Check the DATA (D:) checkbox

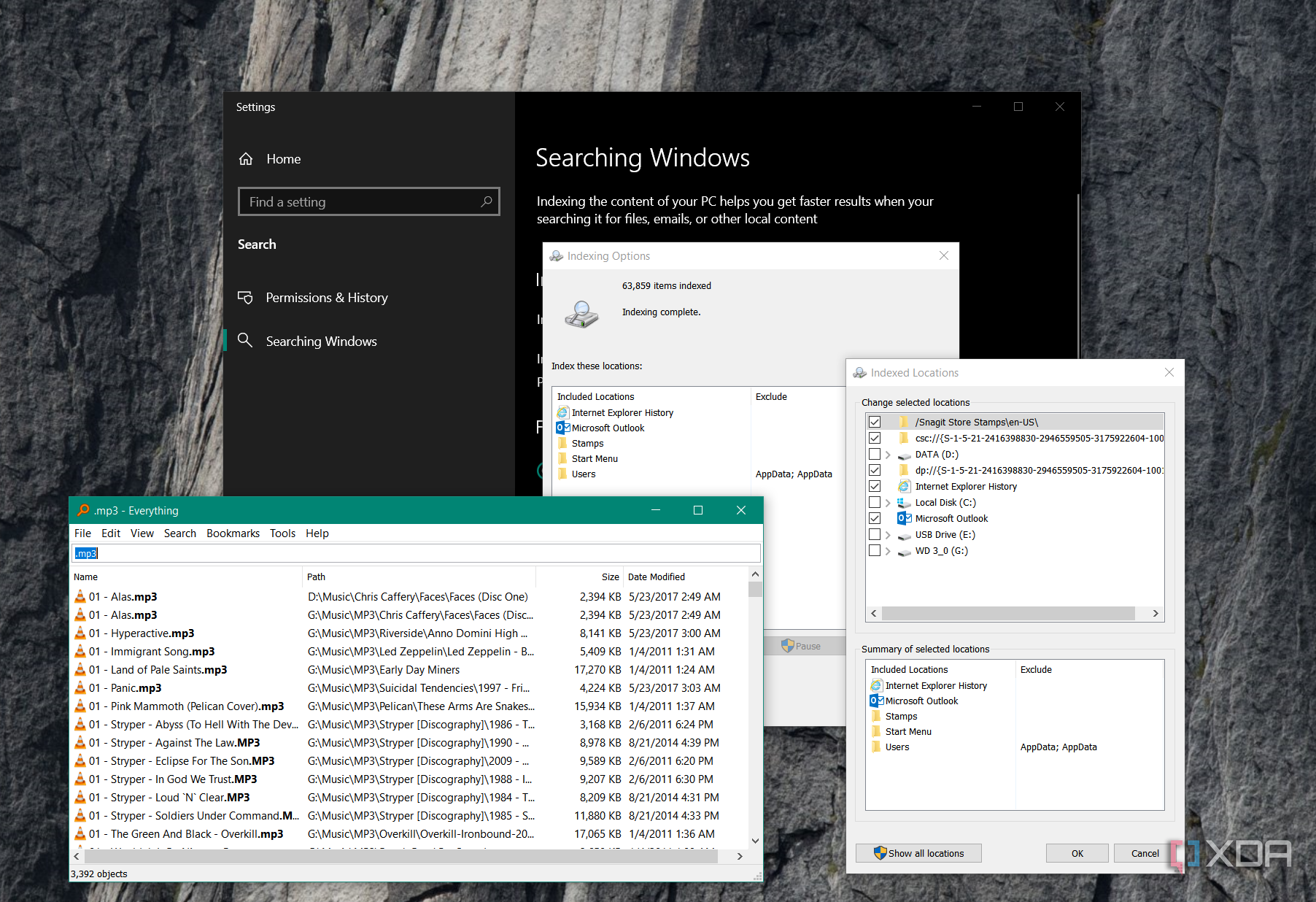(875, 454)
